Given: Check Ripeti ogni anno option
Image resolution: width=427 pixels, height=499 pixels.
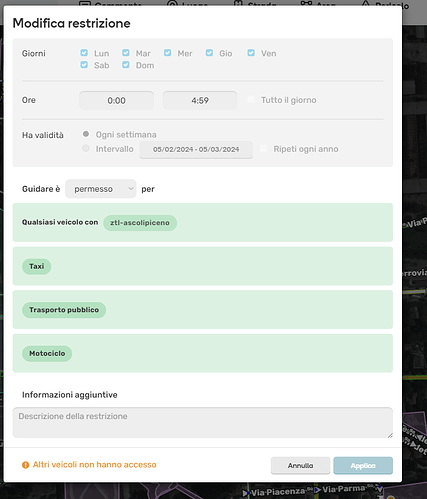Looking at the screenshot, I should click(x=263, y=148).
